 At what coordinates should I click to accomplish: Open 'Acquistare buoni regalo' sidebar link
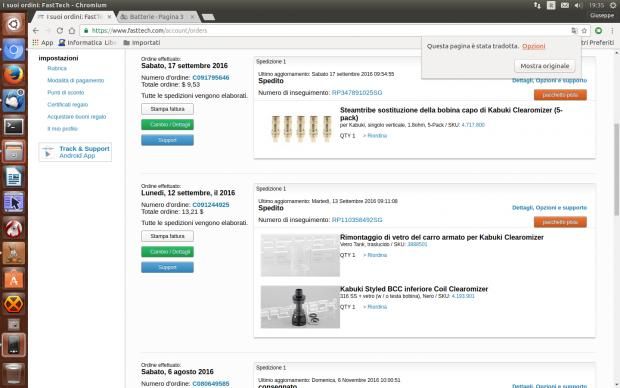pyautogui.click(x=77, y=117)
